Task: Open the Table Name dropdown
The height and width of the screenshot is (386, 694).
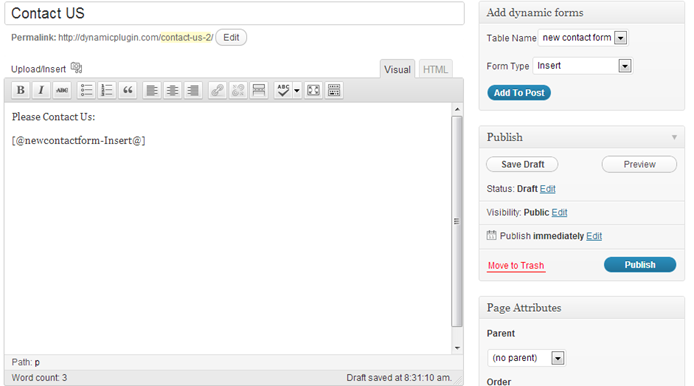Action: [583, 38]
